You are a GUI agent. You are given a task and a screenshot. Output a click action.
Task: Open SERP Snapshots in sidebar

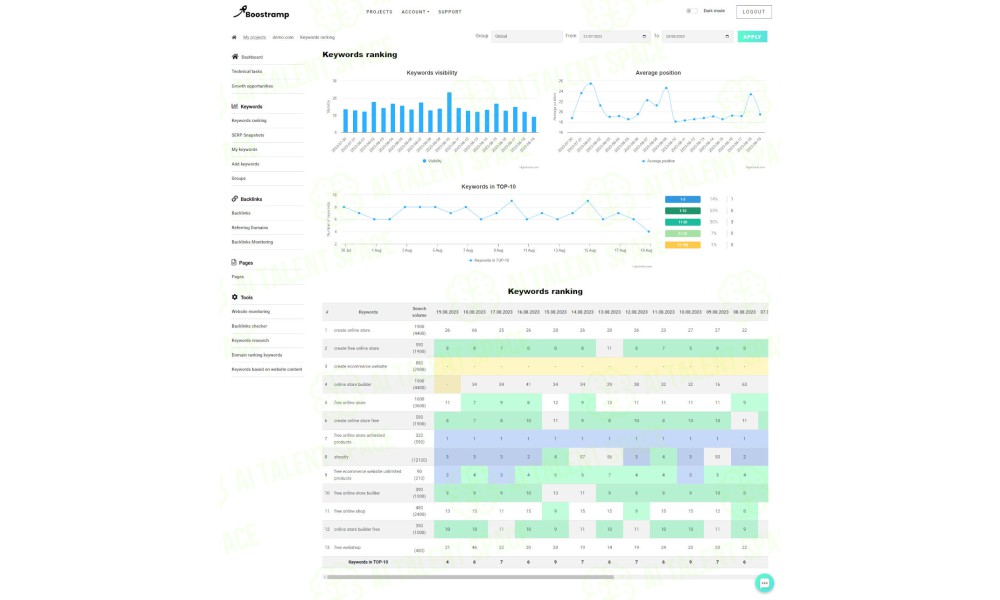(x=248, y=135)
